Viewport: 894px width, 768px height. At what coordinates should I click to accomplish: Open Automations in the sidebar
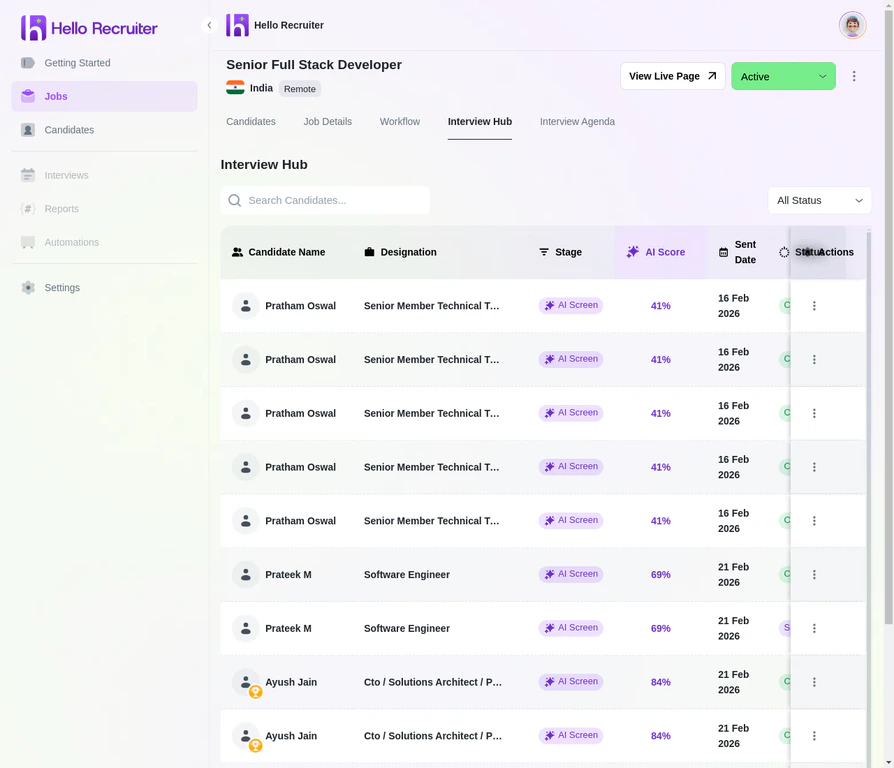point(104,242)
